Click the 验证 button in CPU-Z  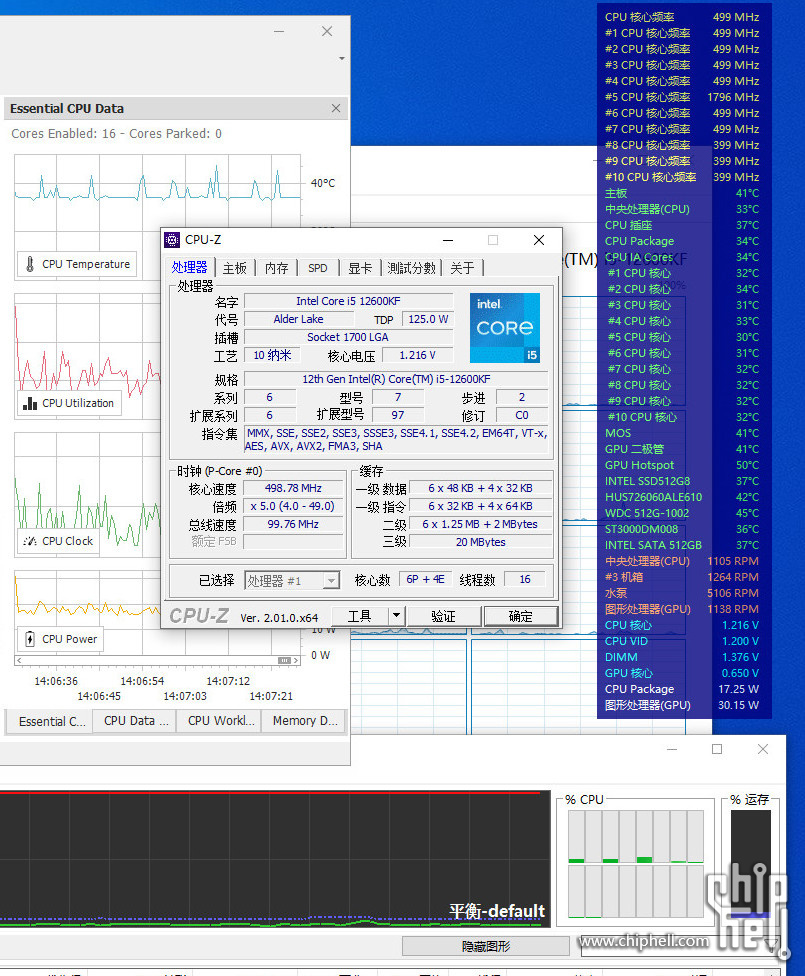pos(443,616)
